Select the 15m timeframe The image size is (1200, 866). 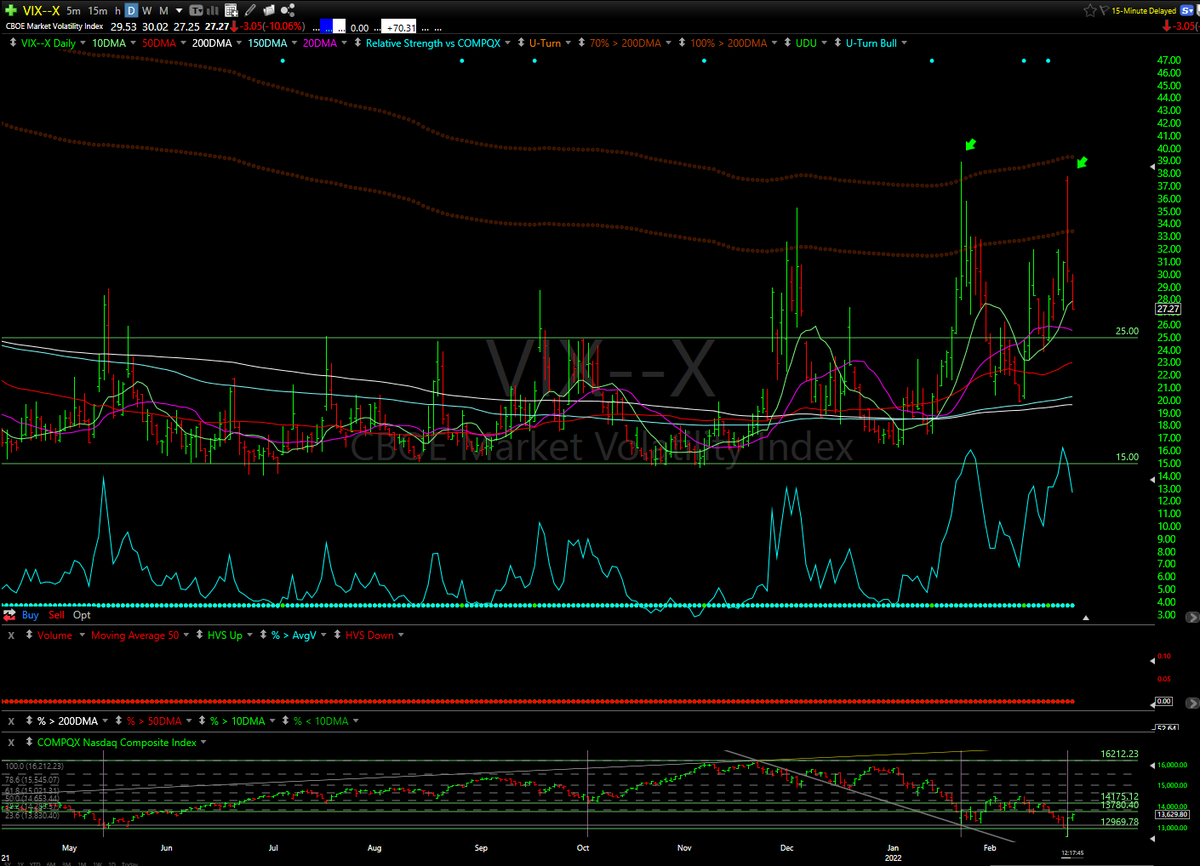tap(97, 10)
